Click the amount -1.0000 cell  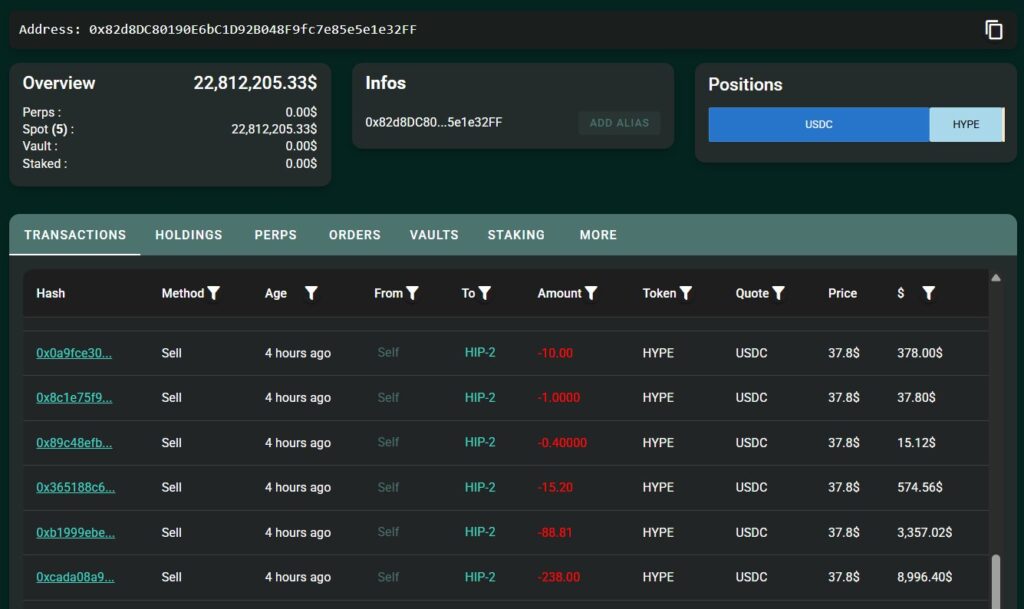558,398
